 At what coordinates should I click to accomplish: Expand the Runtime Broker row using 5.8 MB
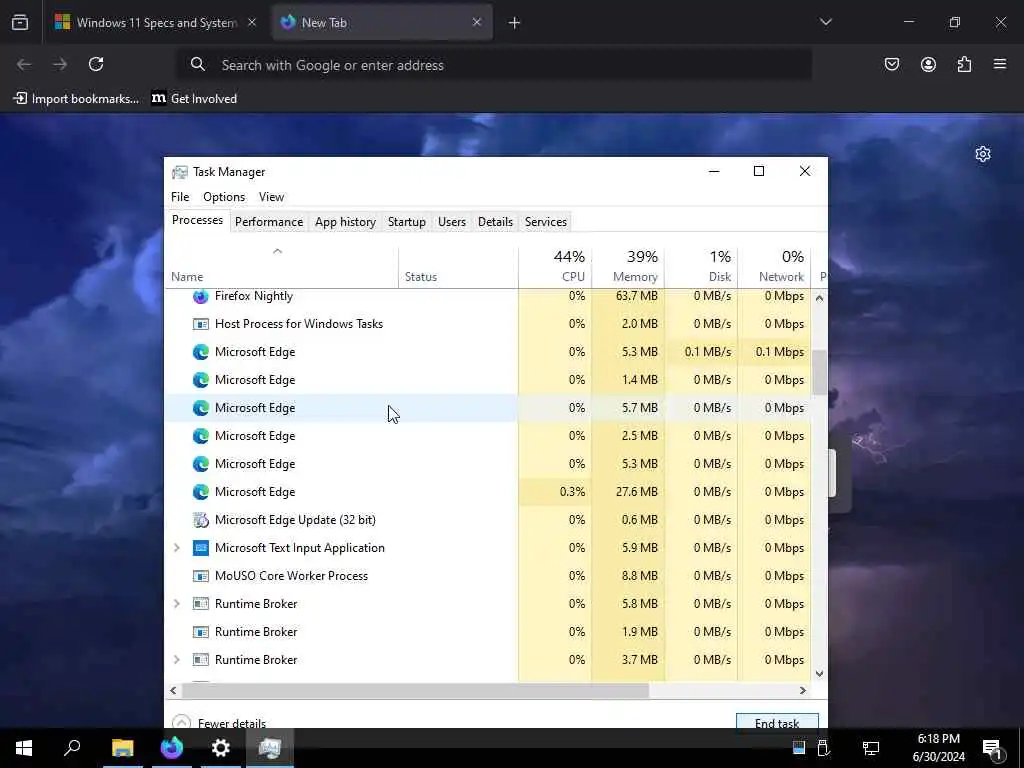click(176, 604)
